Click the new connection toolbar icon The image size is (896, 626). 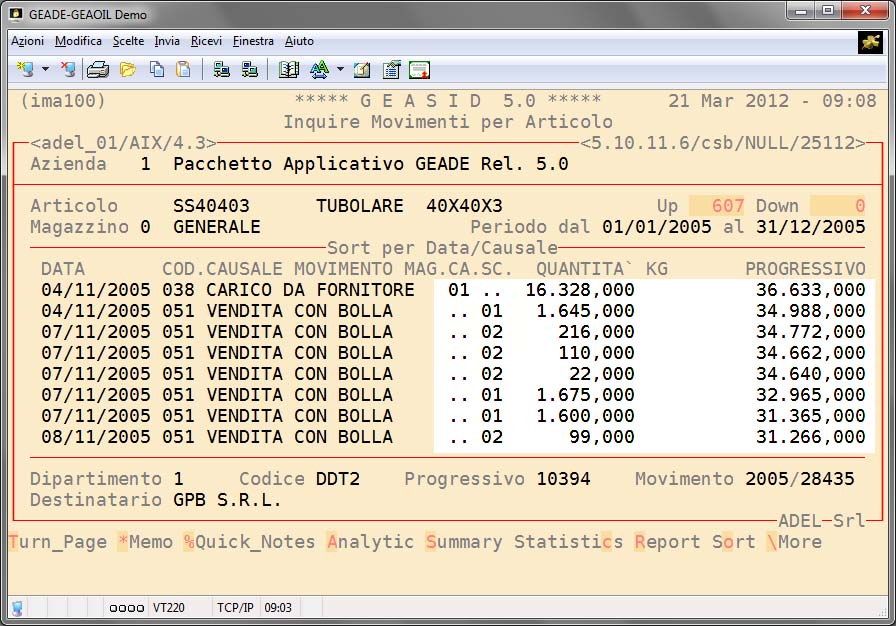(25, 70)
